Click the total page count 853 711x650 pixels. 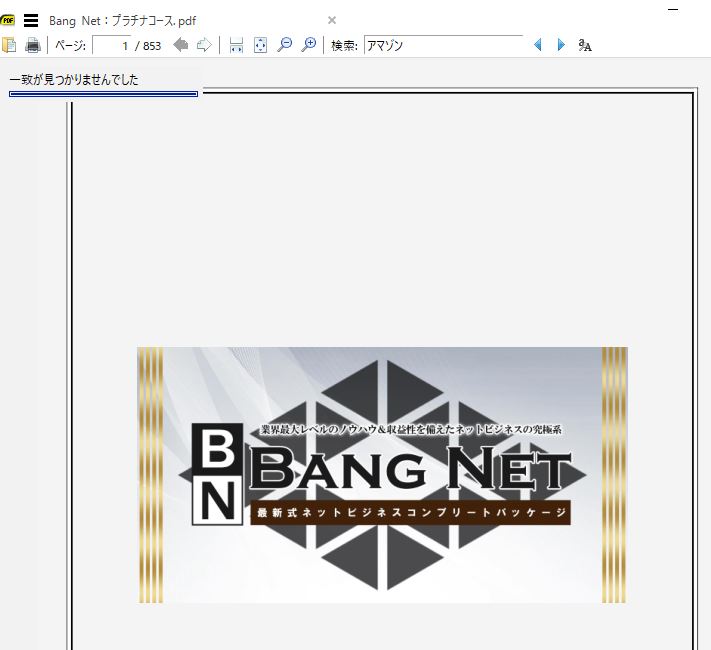tap(152, 46)
